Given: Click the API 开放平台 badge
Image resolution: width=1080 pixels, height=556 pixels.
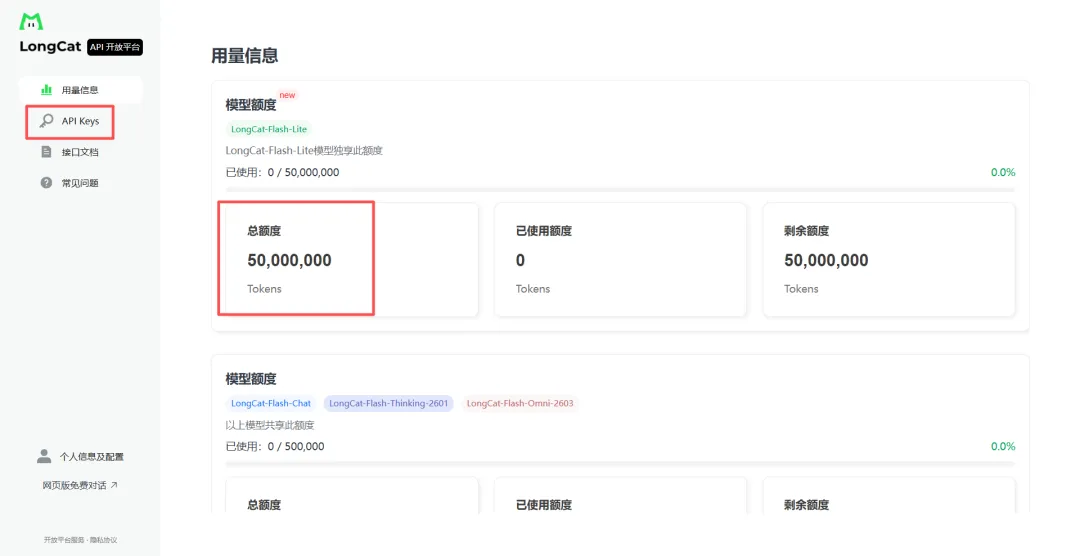Looking at the screenshot, I should (115, 47).
